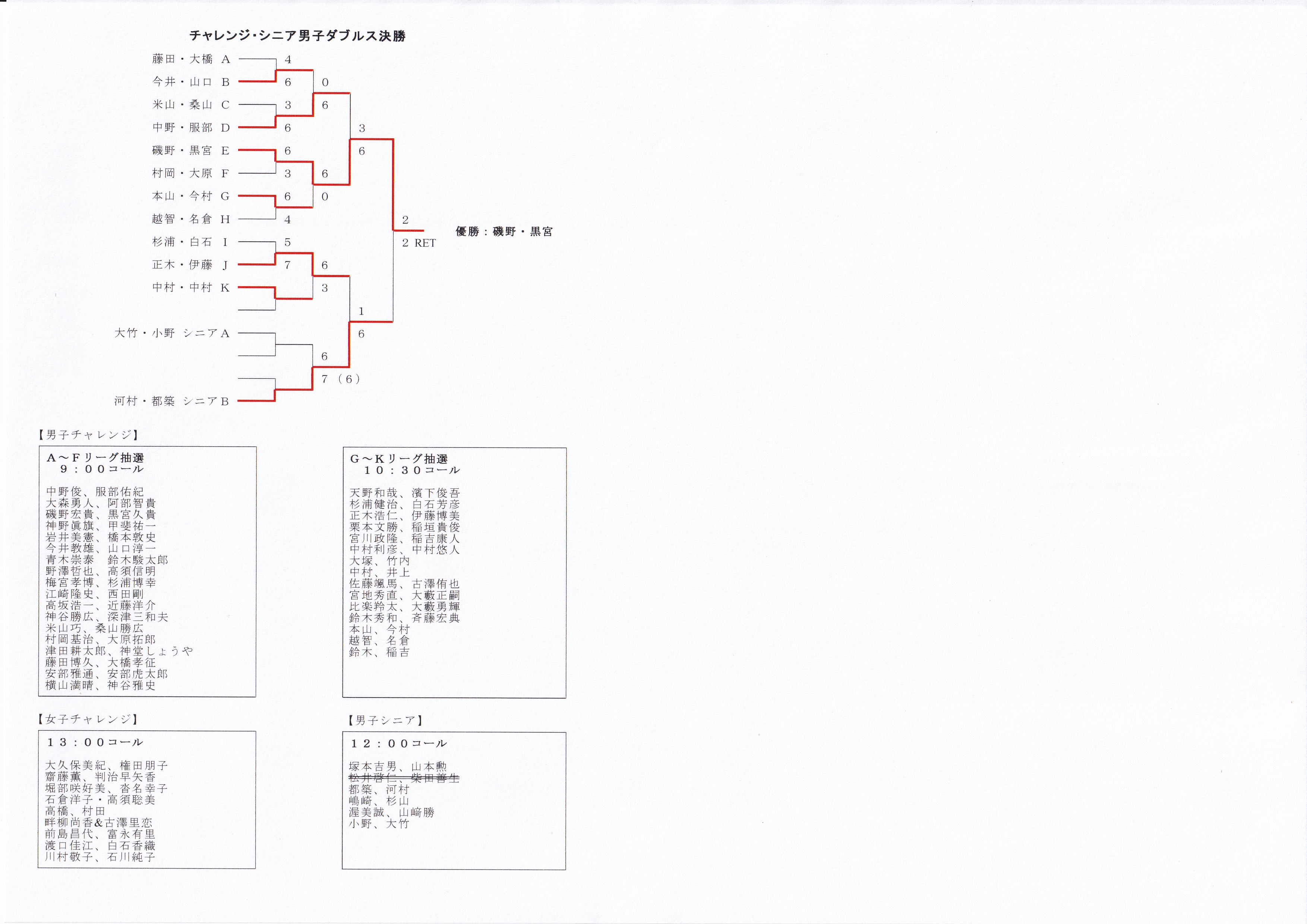Viewport: 1307px width, 924px height.
Task: Click the name row 杉浦健治、白石芳彦
Action: click(x=405, y=504)
